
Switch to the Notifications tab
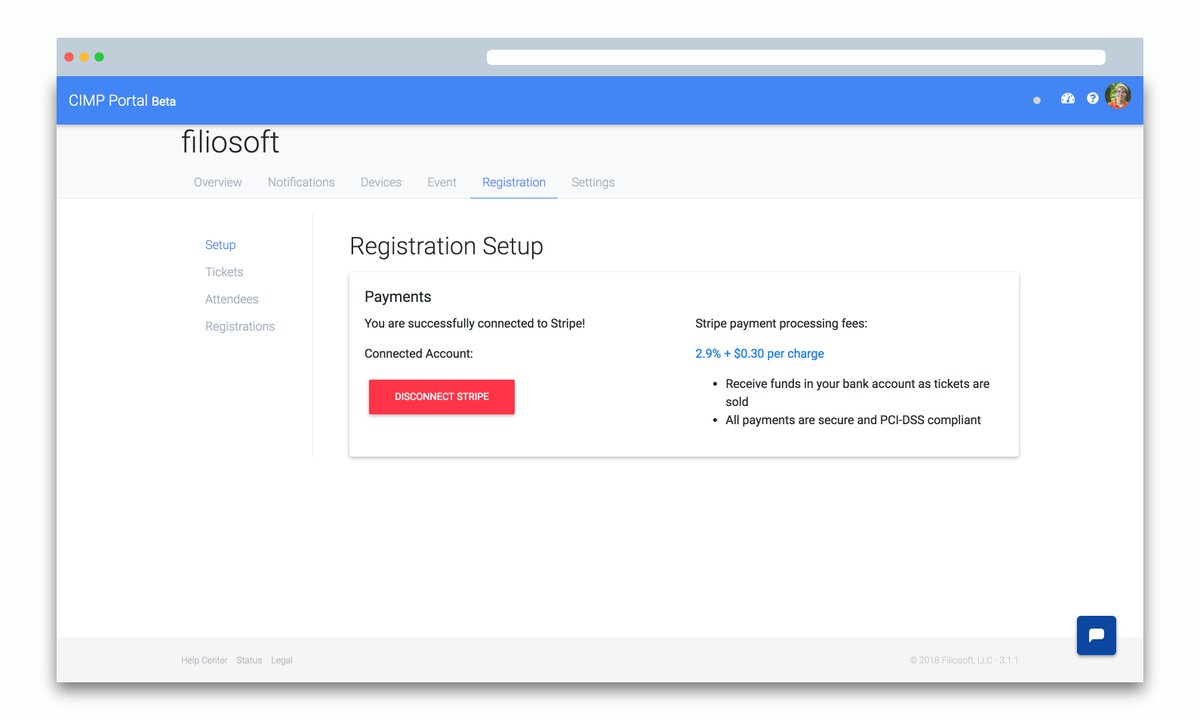click(x=301, y=182)
